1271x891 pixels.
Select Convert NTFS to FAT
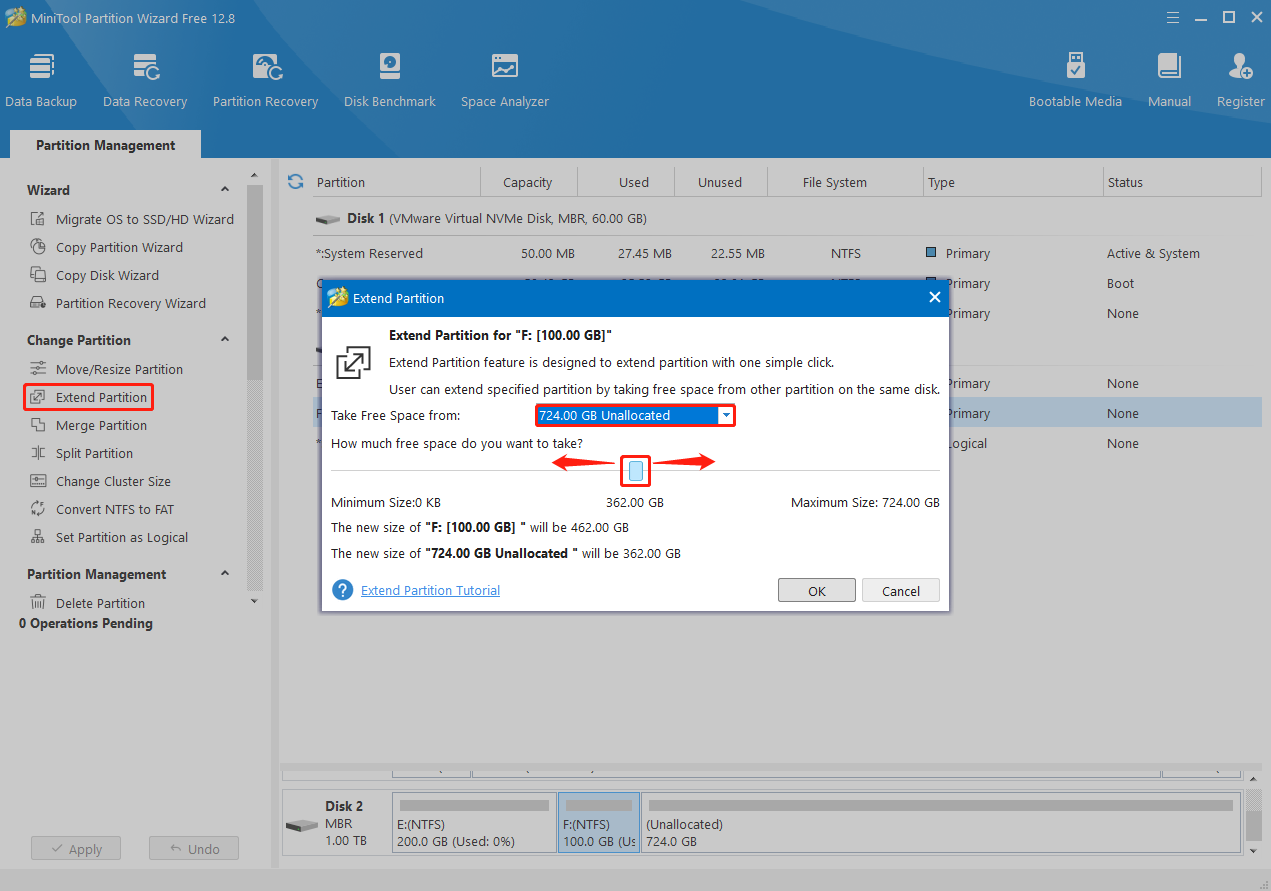point(101,509)
